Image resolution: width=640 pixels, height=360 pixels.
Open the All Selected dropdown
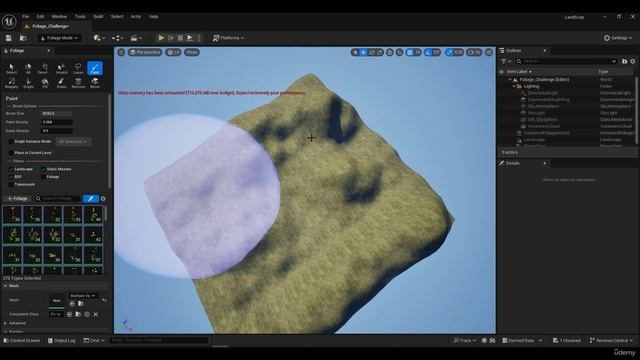[73, 142]
